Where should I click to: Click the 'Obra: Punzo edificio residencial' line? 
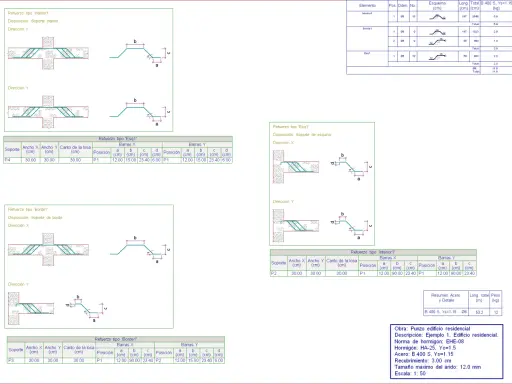click(432, 329)
